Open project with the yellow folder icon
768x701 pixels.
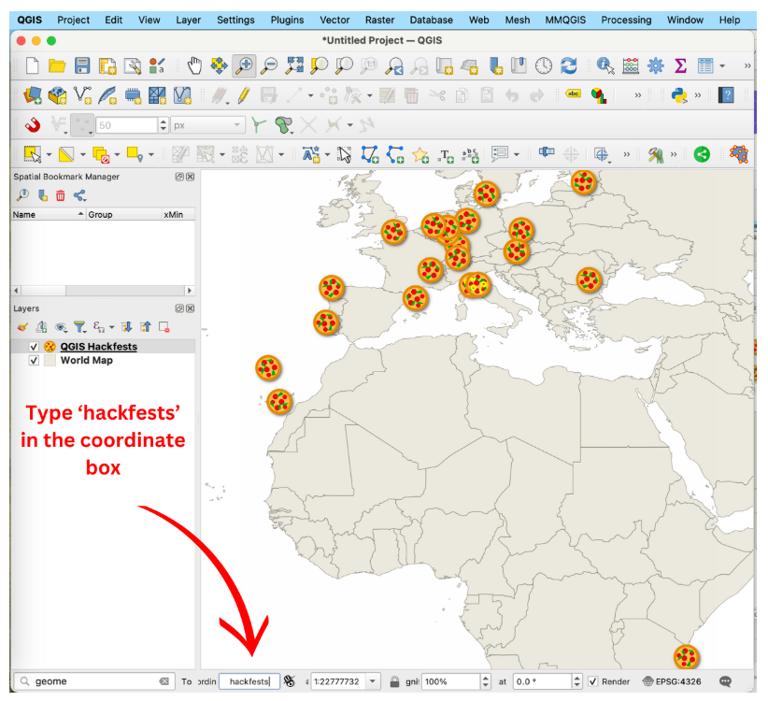57,65
